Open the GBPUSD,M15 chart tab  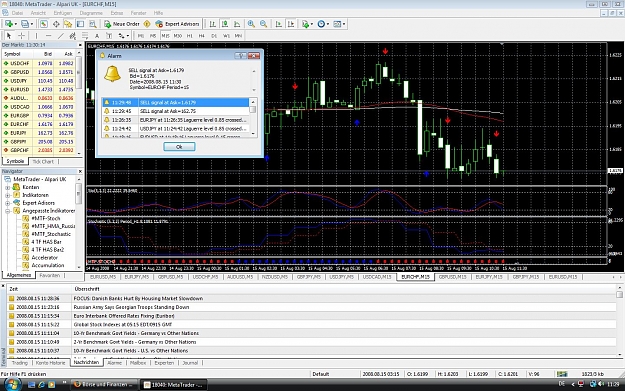(x=453, y=277)
